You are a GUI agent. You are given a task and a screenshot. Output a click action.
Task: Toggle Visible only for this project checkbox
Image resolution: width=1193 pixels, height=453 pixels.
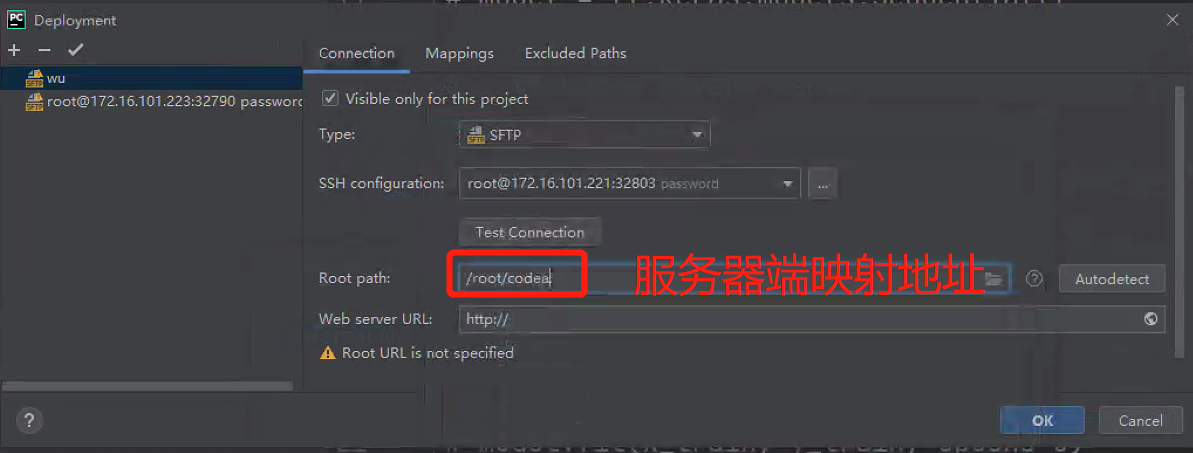click(x=330, y=98)
